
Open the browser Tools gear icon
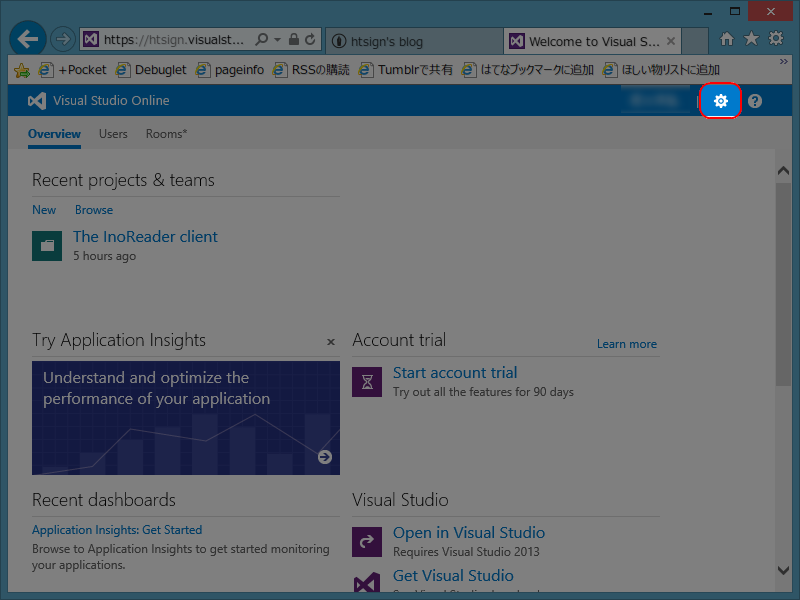tap(776, 38)
